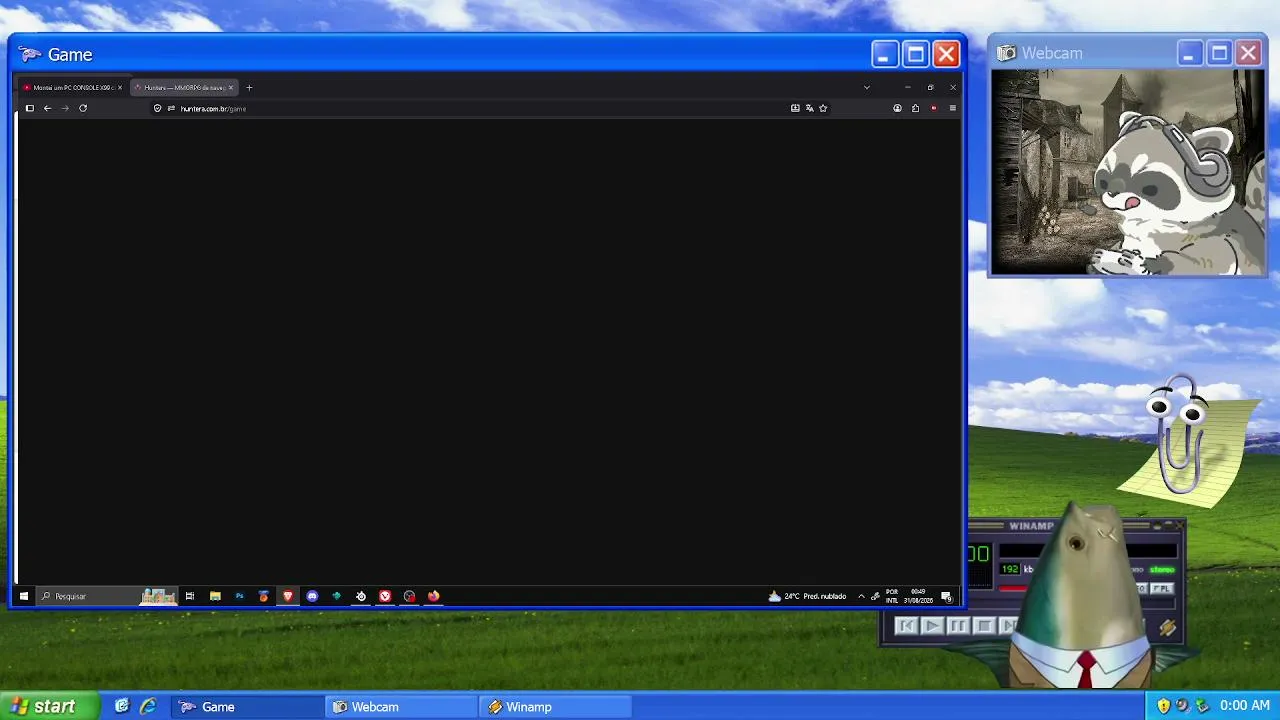Image resolution: width=1280 pixels, height=720 pixels.
Task: Minimize the Game window
Action: click(x=884, y=54)
